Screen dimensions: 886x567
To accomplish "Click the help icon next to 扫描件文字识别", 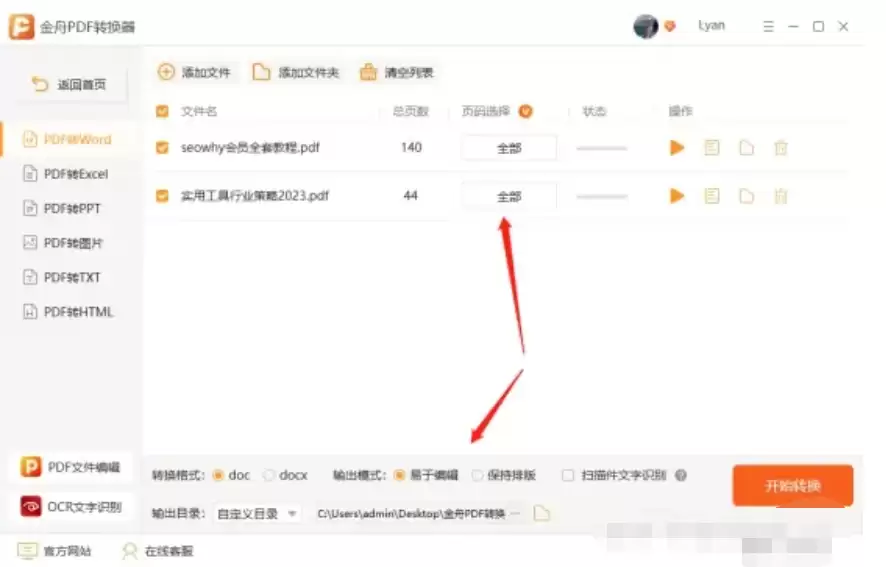I will click(681, 475).
